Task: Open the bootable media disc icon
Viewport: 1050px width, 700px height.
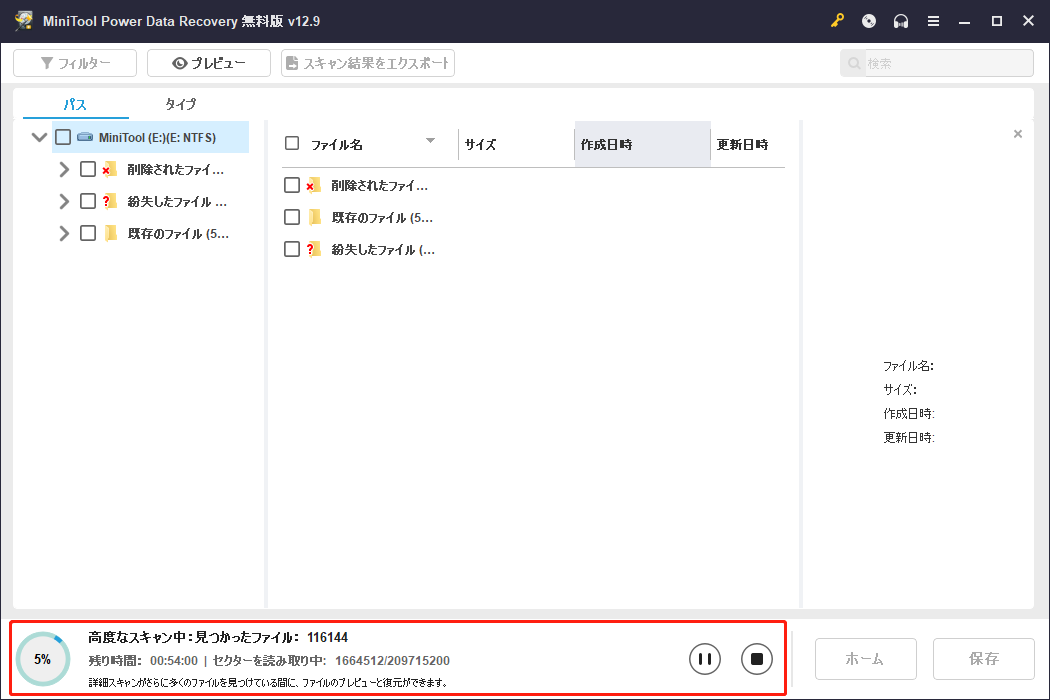Action: (x=869, y=21)
